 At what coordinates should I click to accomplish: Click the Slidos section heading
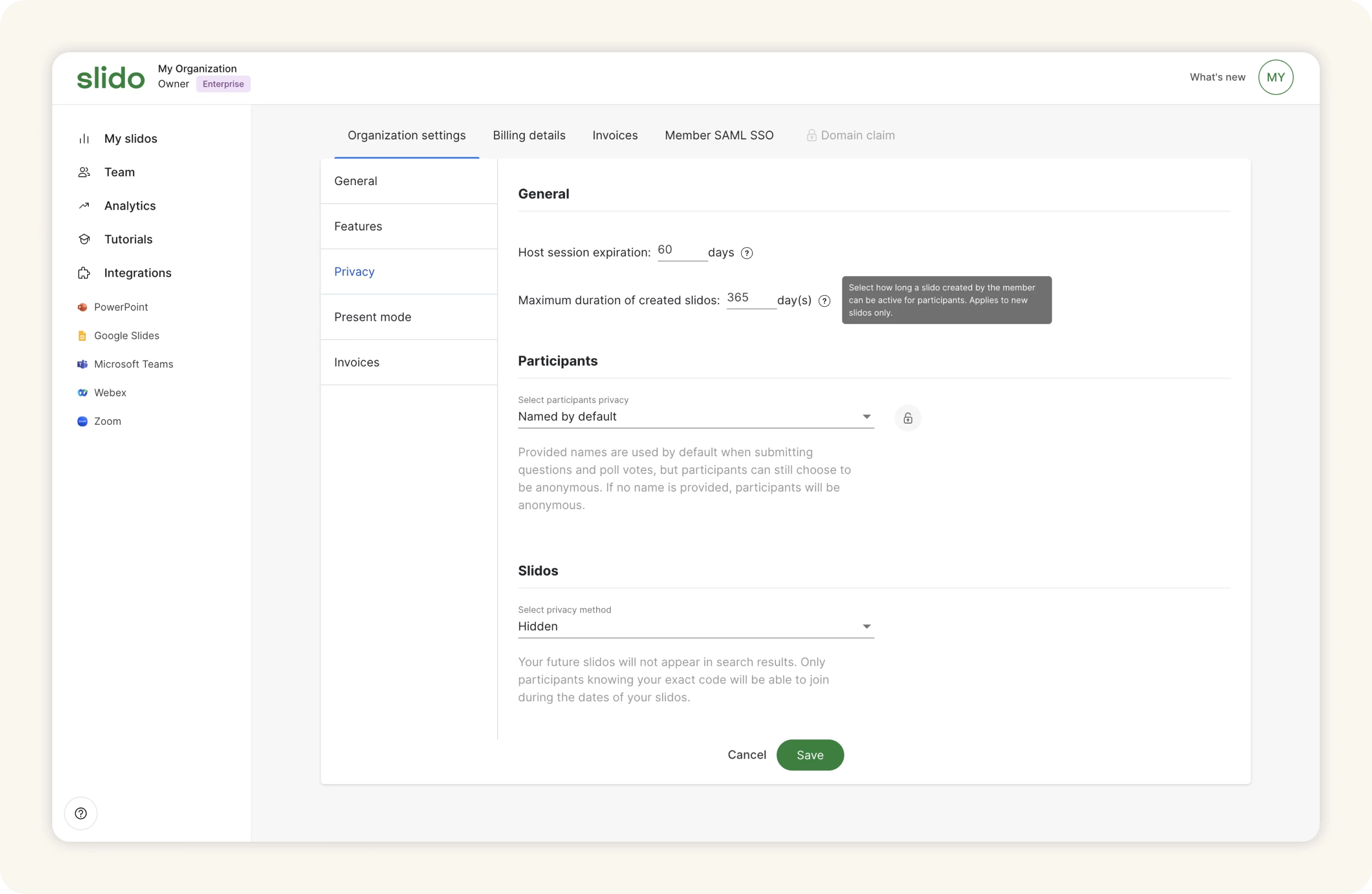pyautogui.click(x=538, y=571)
